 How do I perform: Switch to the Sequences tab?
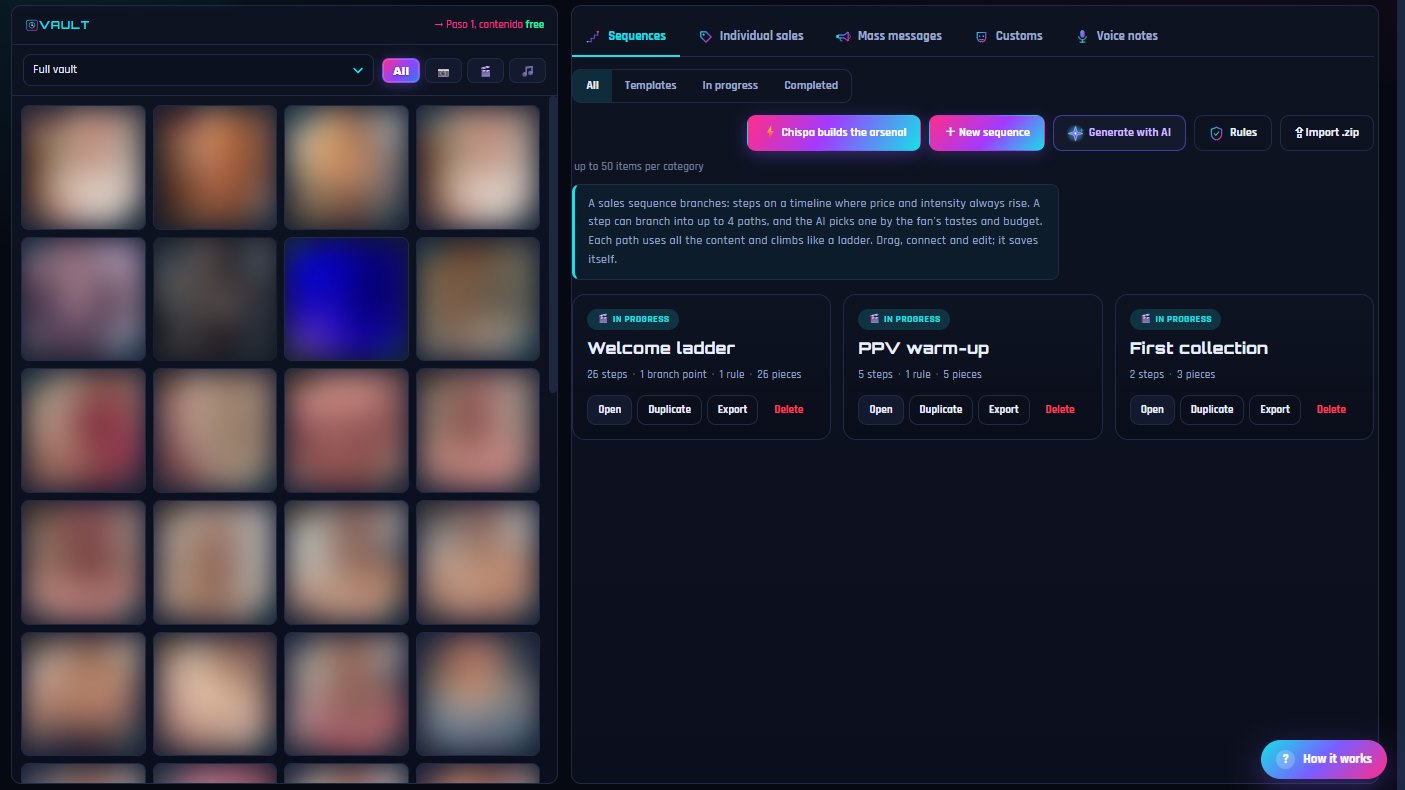(x=626, y=36)
